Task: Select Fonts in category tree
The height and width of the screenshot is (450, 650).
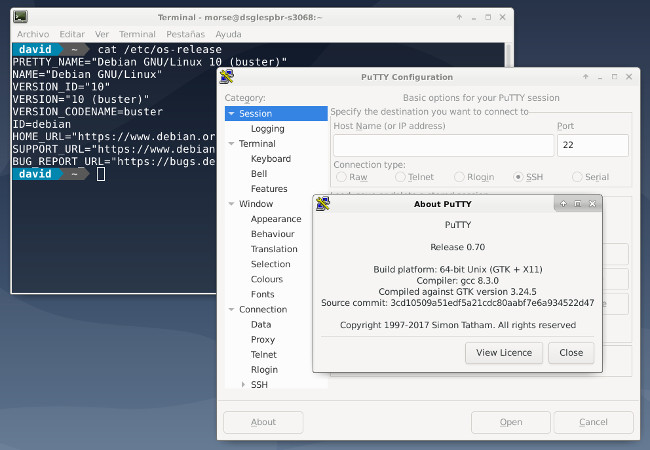Action: 262,294
